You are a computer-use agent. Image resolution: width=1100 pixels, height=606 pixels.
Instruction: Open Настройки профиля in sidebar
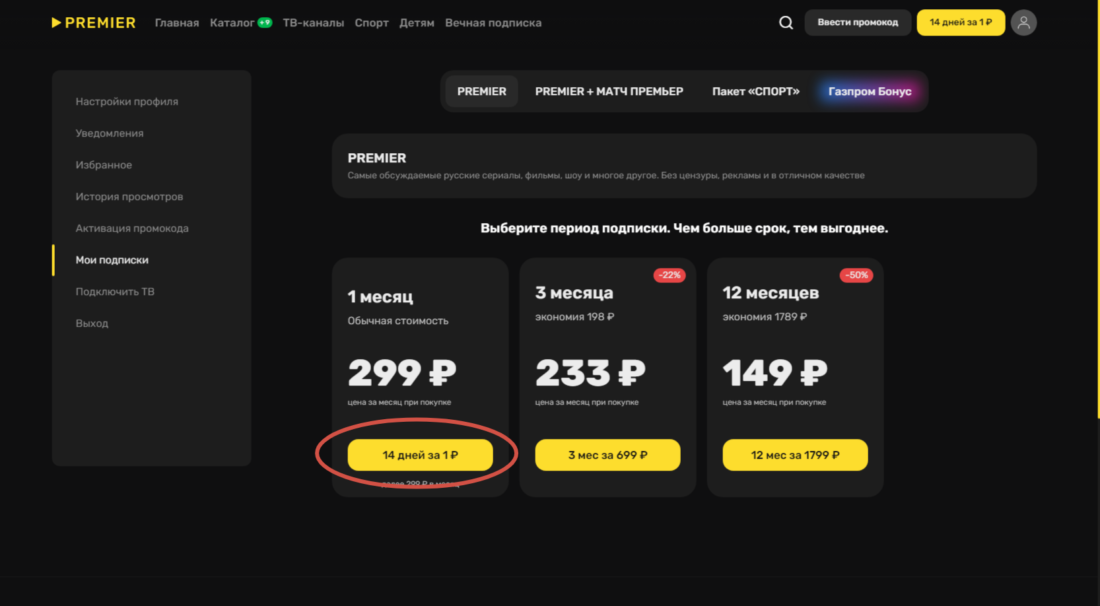127,102
